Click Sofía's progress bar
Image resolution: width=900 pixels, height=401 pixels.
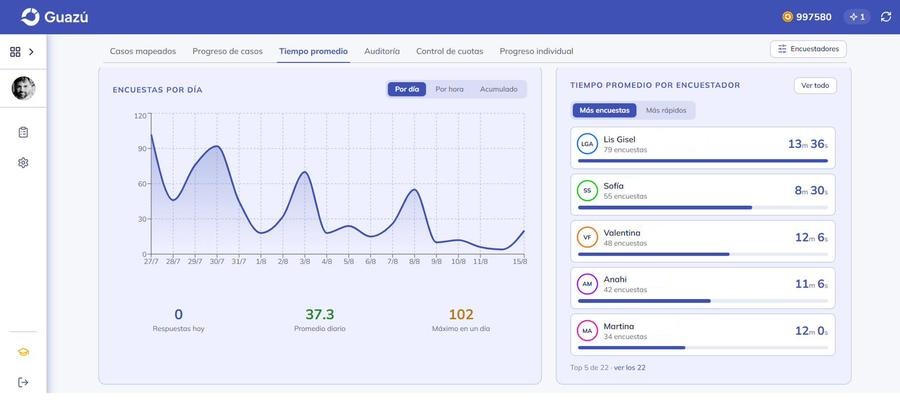click(703, 207)
